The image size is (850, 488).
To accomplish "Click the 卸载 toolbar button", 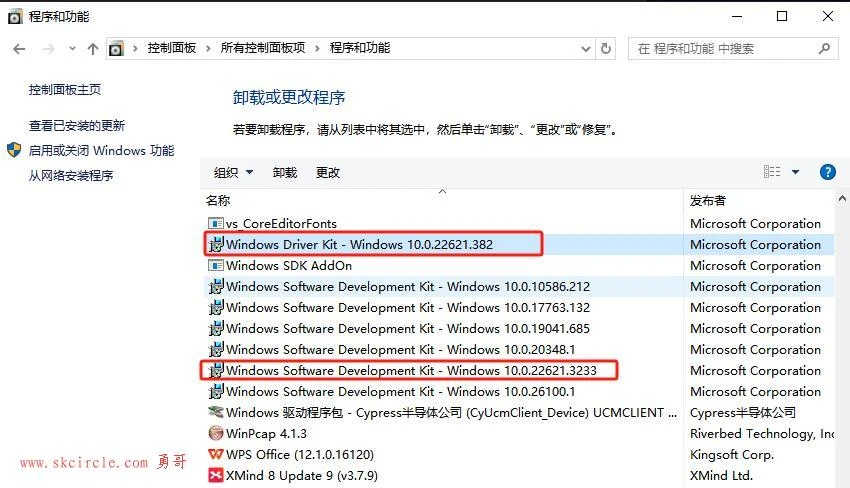I will (x=285, y=172).
